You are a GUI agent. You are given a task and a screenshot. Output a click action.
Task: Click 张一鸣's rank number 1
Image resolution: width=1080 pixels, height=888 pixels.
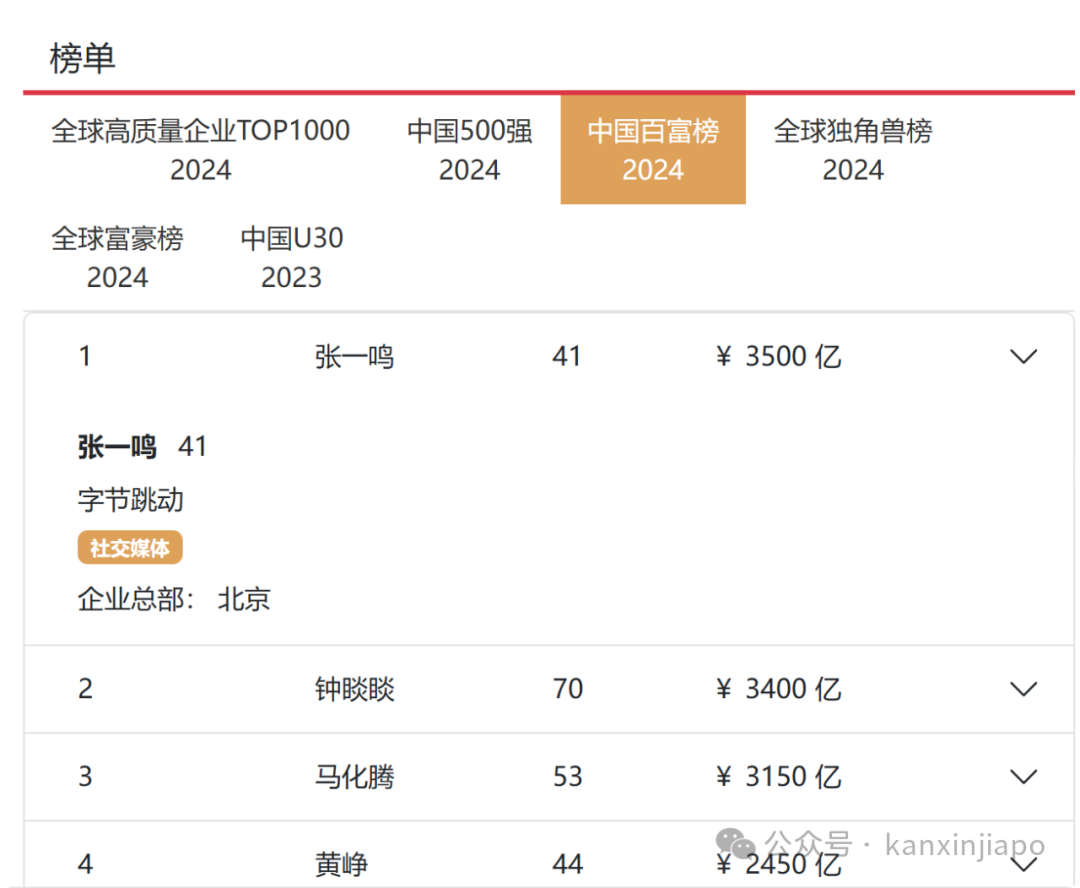pos(85,356)
